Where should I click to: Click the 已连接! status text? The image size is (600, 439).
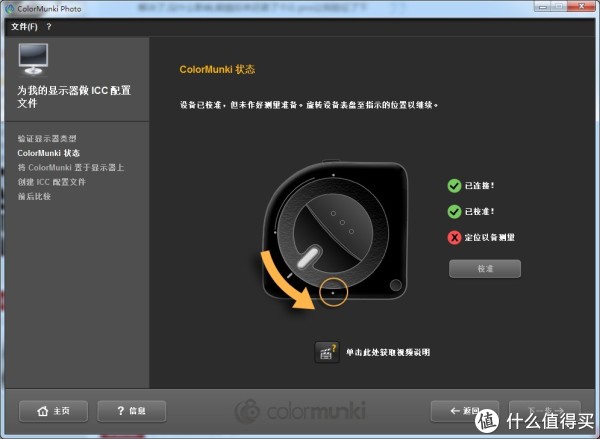tap(479, 186)
